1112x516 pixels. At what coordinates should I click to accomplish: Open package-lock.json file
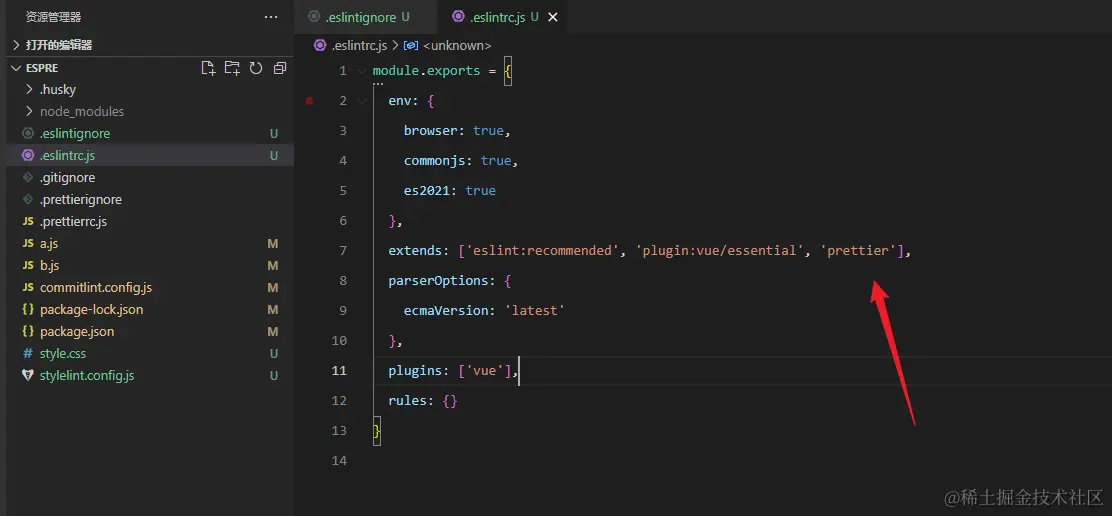tap(91, 309)
